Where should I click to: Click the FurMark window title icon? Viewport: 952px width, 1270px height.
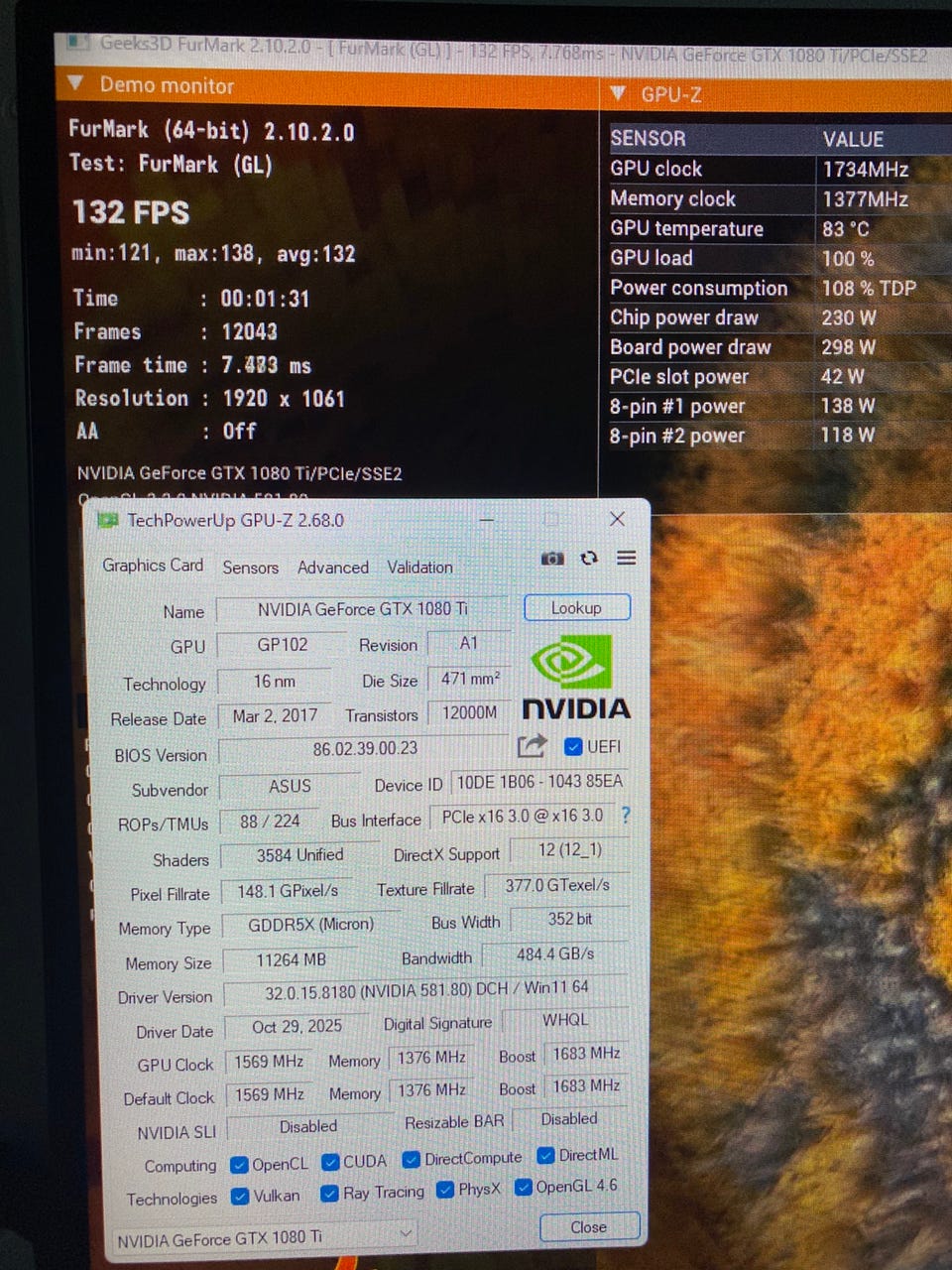(78, 43)
